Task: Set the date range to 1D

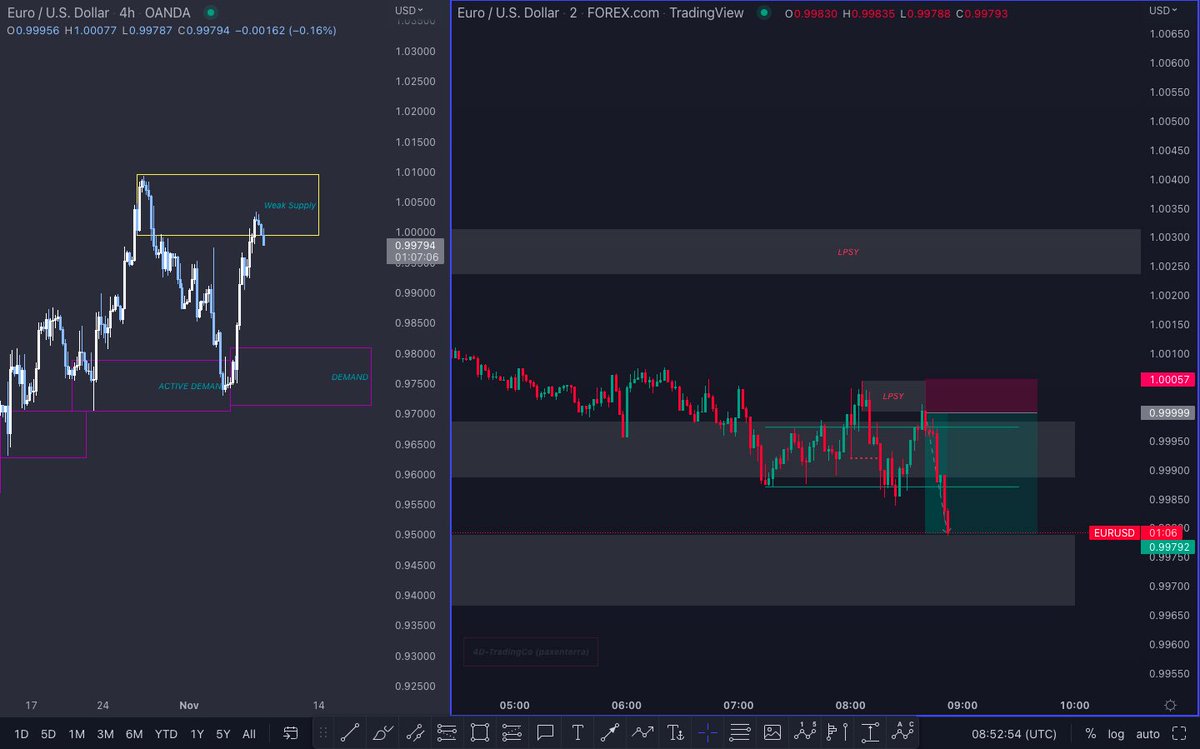Action: pos(21,734)
